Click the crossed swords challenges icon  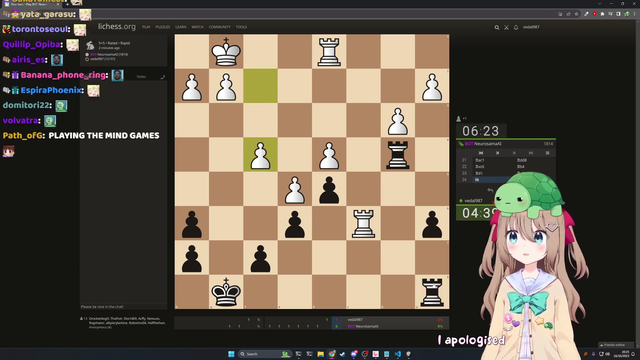coord(506,27)
